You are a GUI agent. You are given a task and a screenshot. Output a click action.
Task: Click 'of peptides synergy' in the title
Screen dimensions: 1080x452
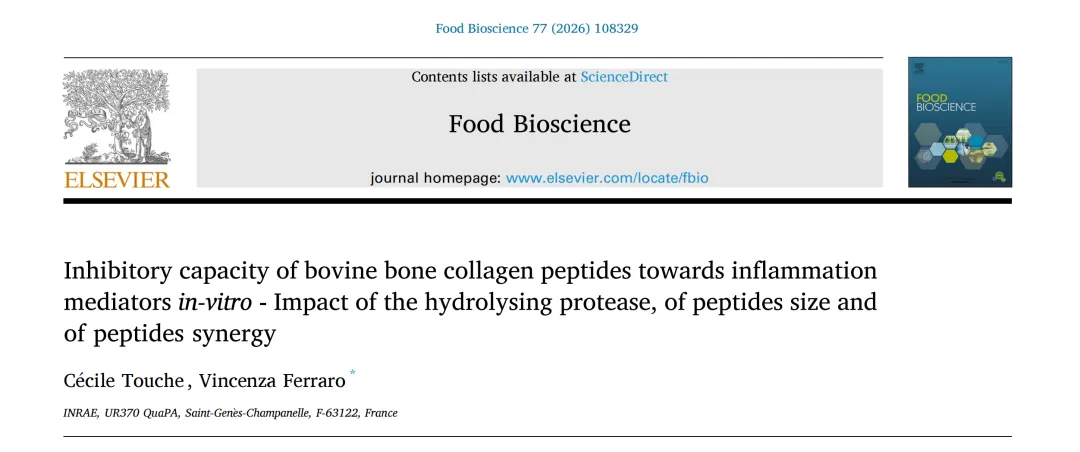tap(169, 334)
